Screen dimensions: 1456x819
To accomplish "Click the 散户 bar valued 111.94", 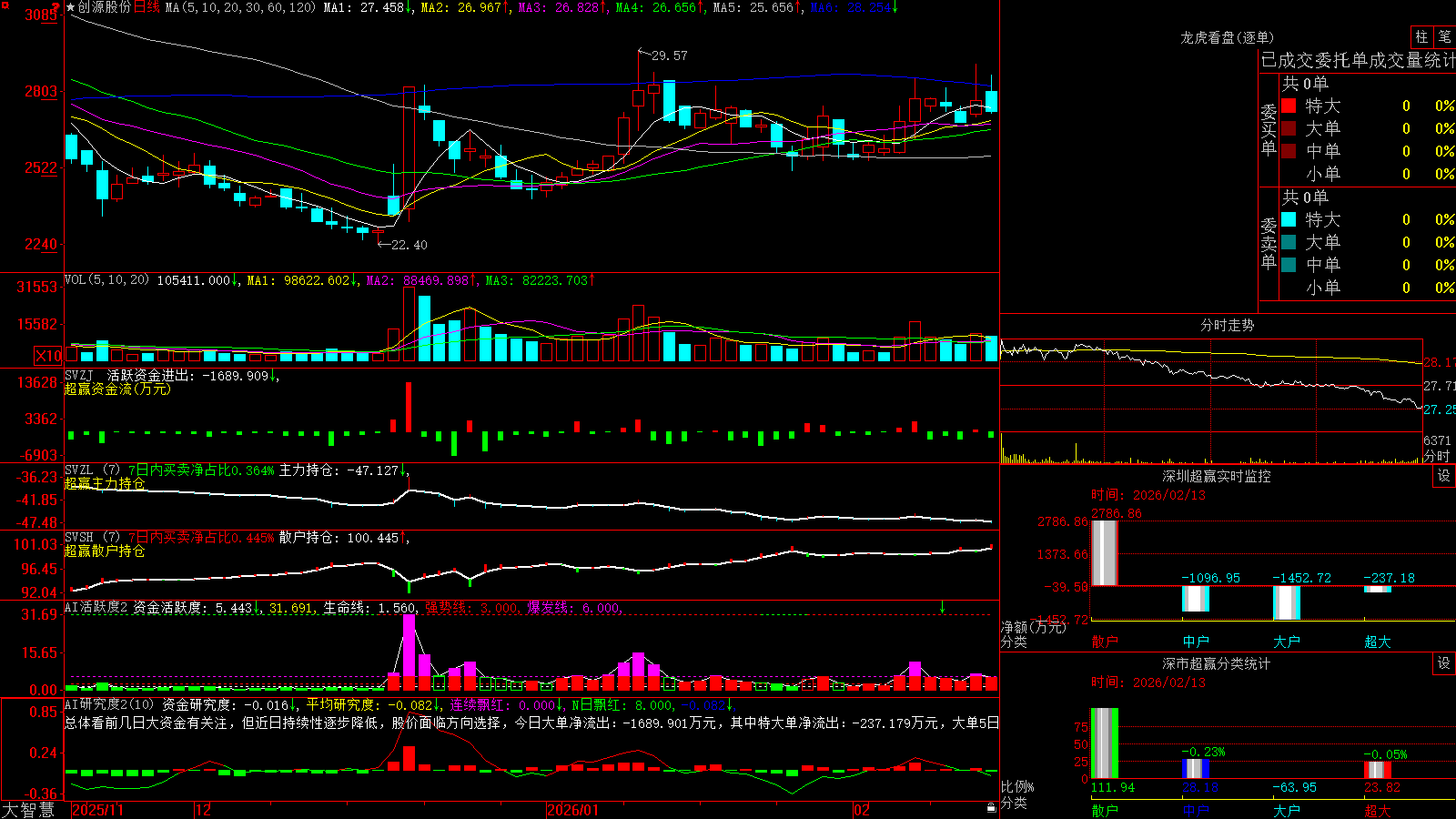I will click(x=1105, y=743).
